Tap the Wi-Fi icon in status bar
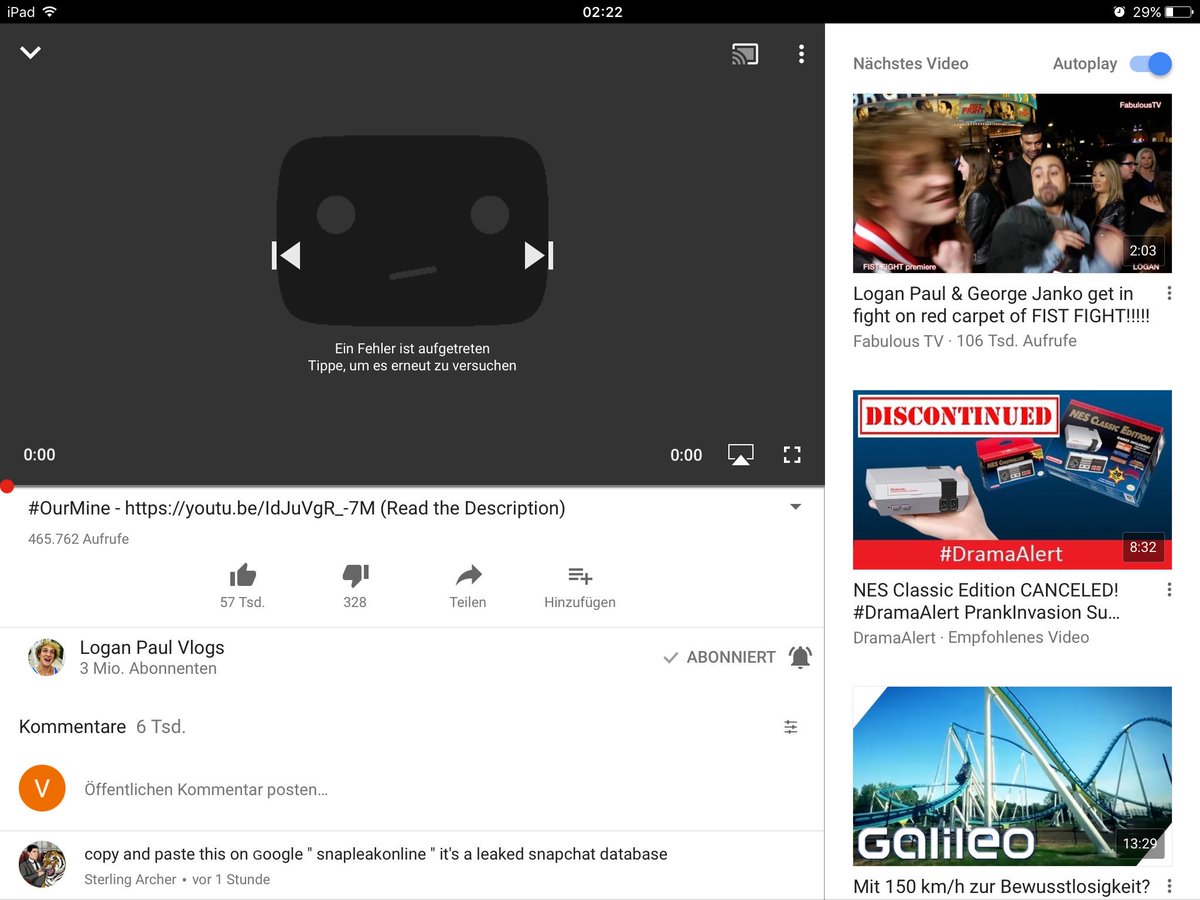Viewport: 1200px width, 900px height. click(x=49, y=12)
